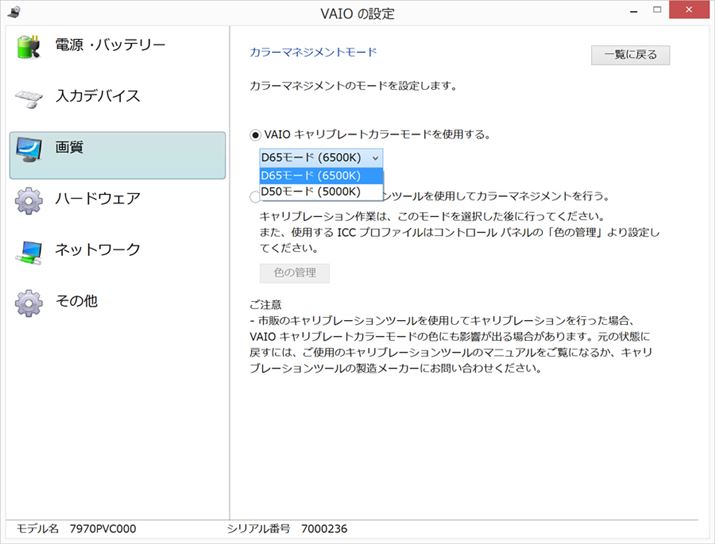Click the battery icon for 電源・バッテリー
The height and width of the screenshot is (544, 715).
coord(29,47)
